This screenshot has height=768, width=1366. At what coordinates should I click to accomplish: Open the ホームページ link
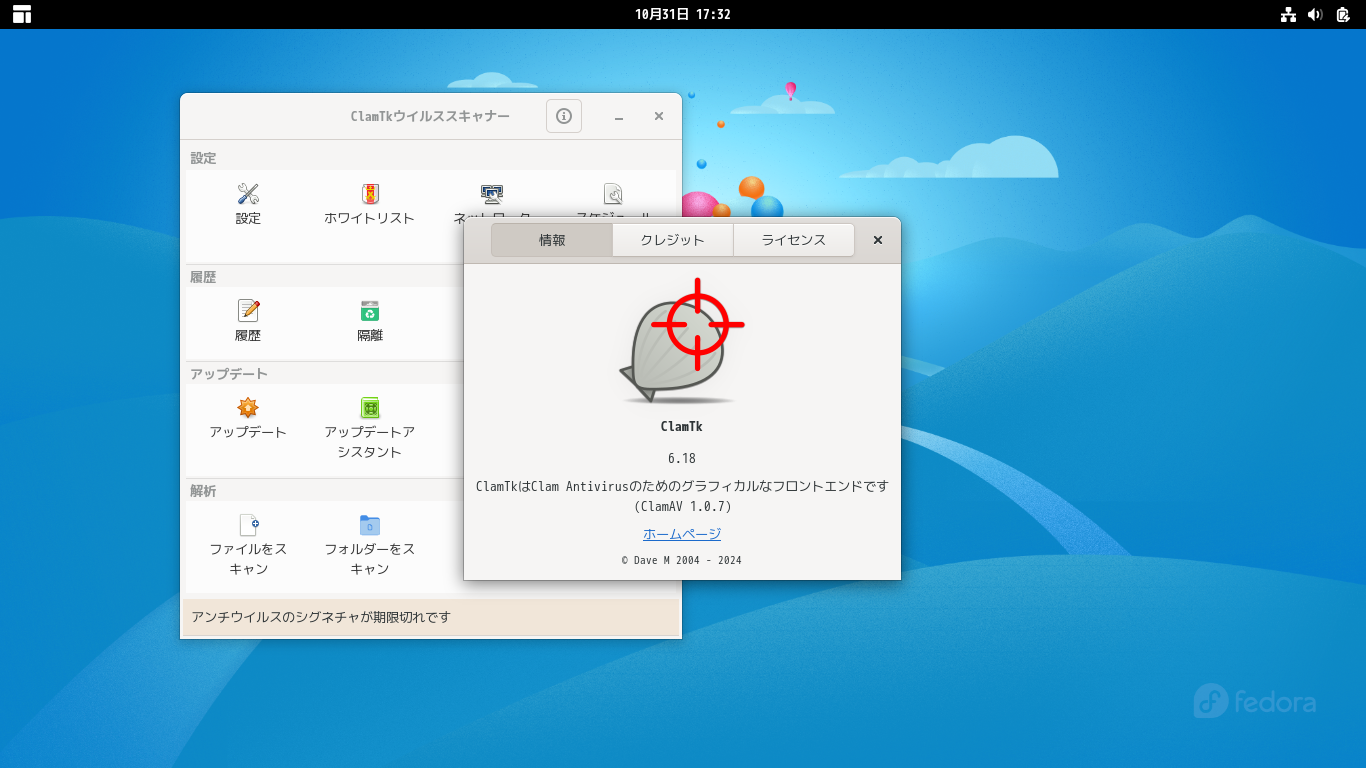(682, 534)
